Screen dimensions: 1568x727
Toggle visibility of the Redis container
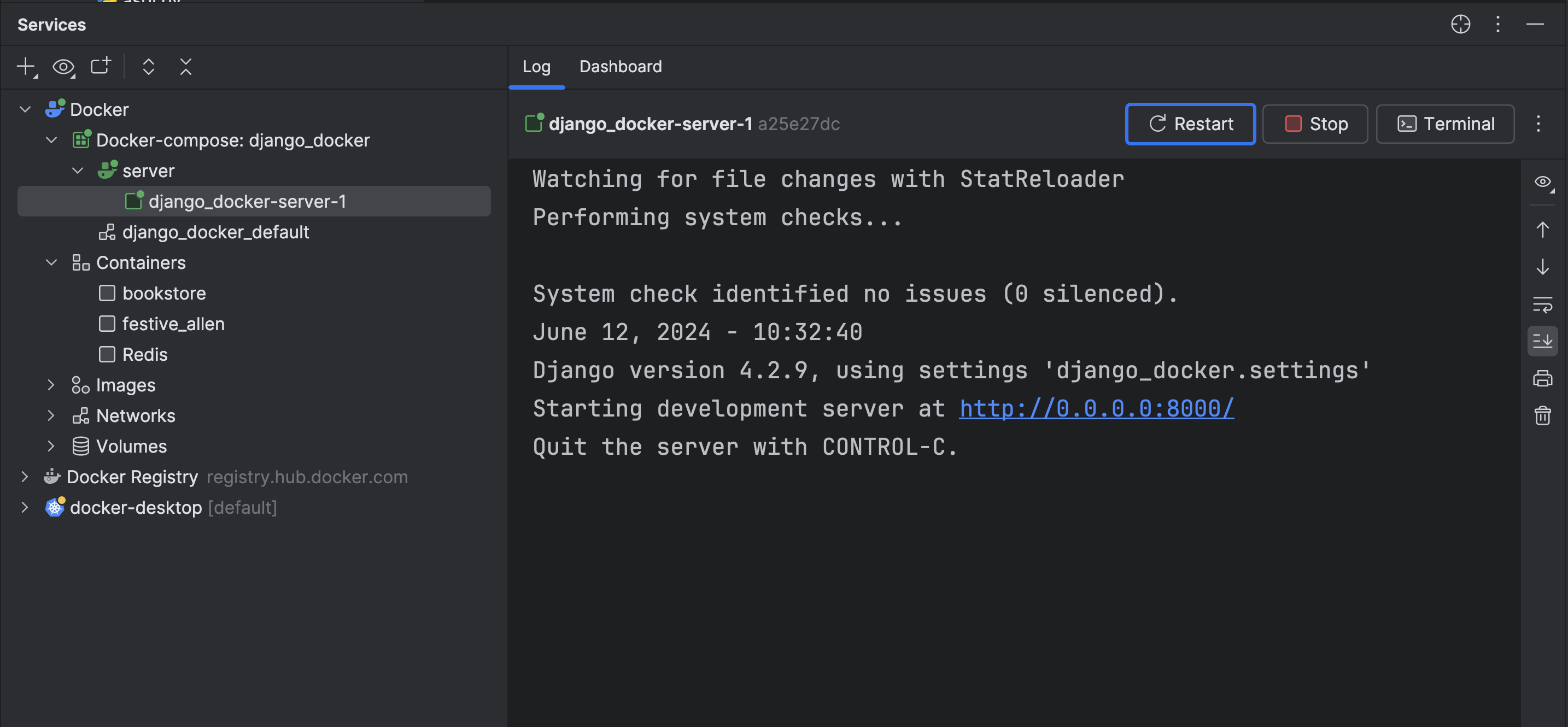tap(107, 354)
